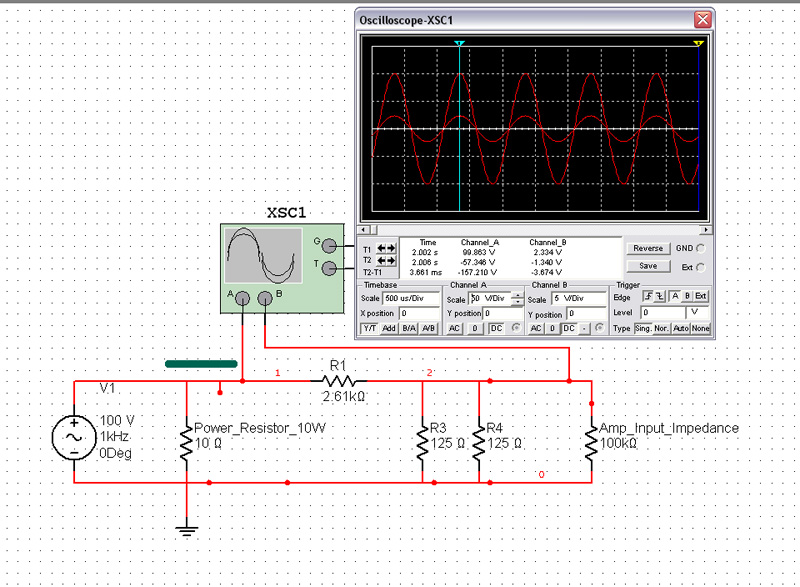Click the T2-T1 time reading 3.661 ms

pyautogui.click(x=426, y=273)
